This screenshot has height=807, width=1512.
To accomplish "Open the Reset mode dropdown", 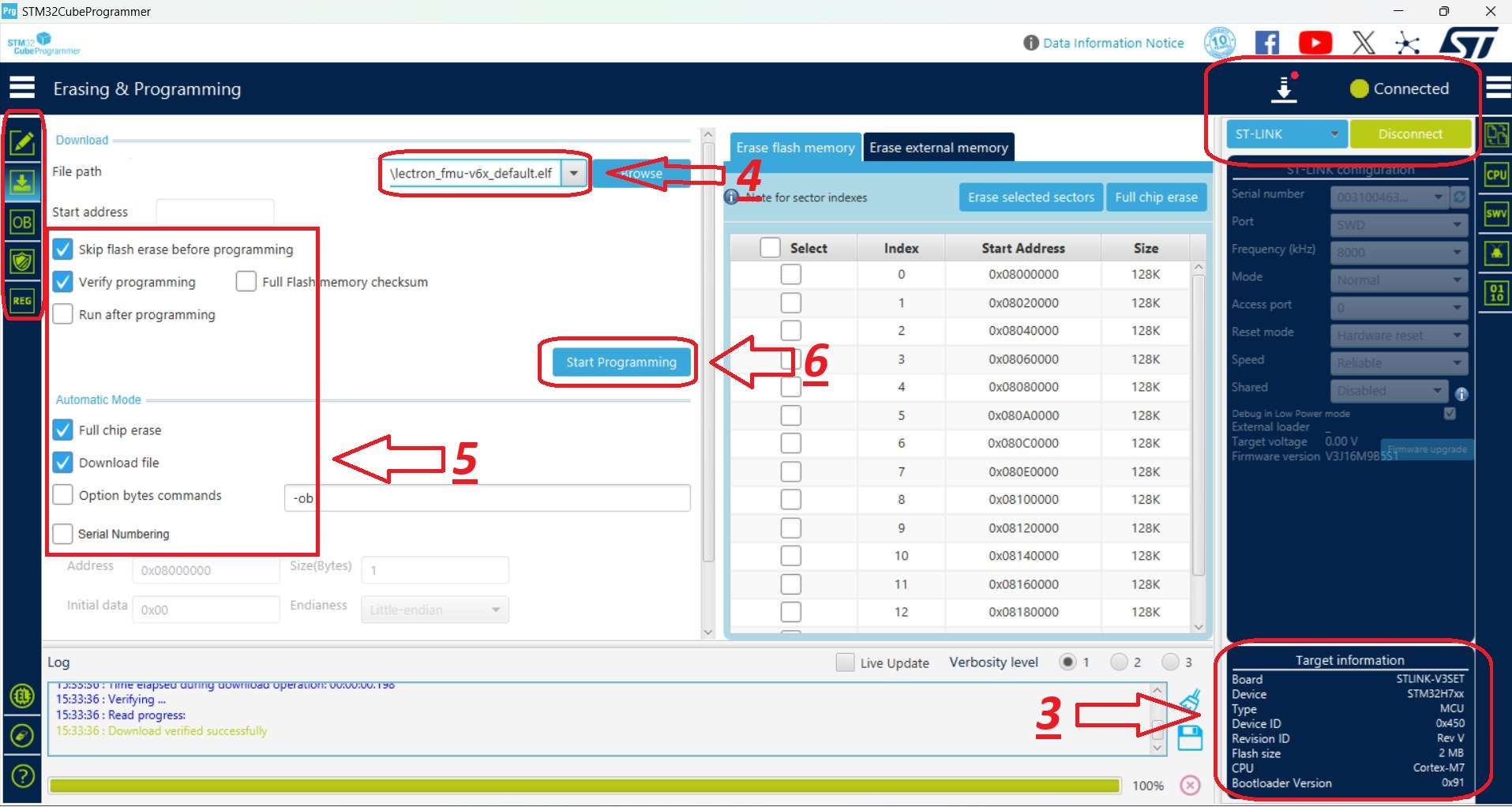I will click(x=1398, y=336).
